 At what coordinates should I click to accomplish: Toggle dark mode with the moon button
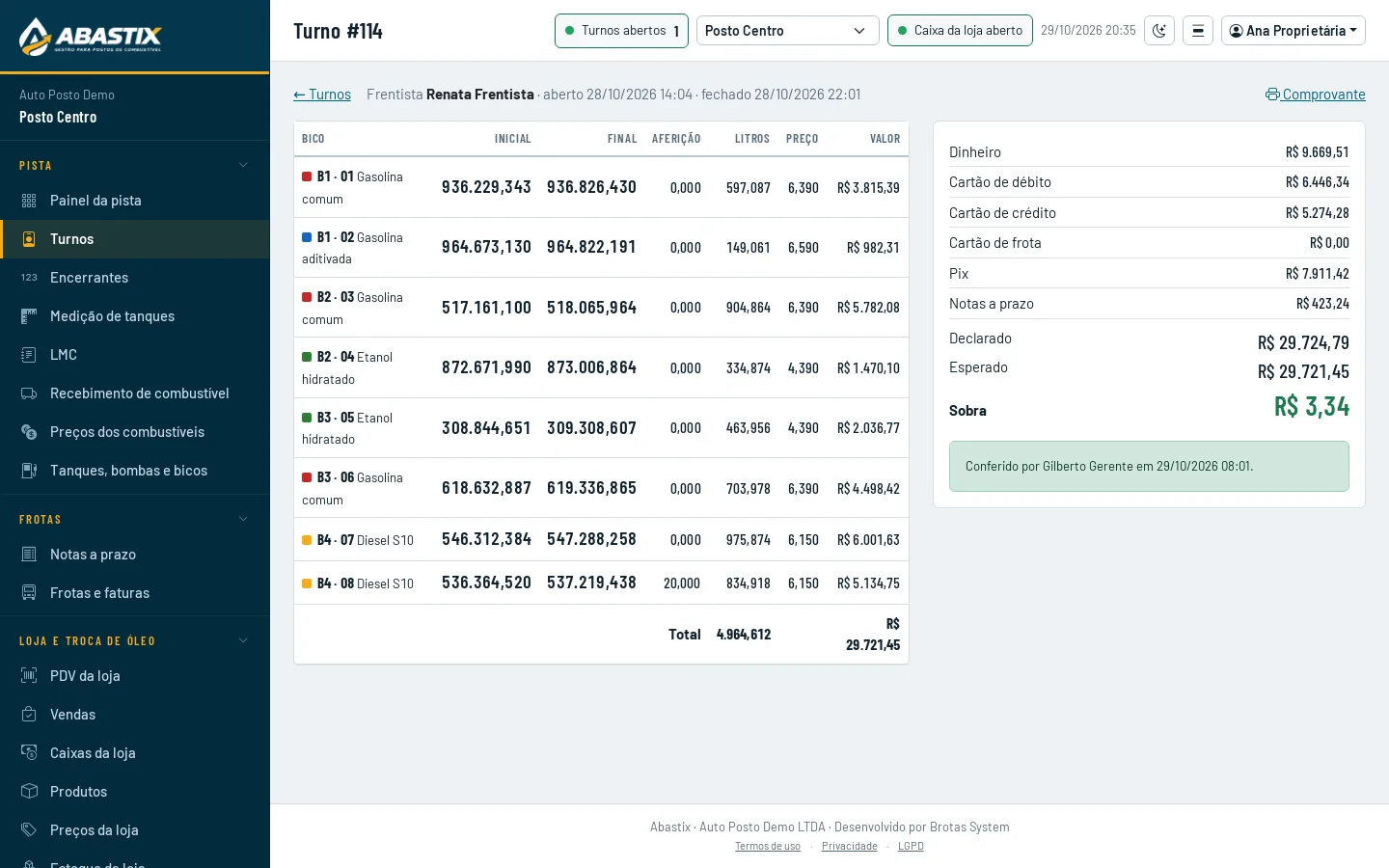(x=1159, y=31)
